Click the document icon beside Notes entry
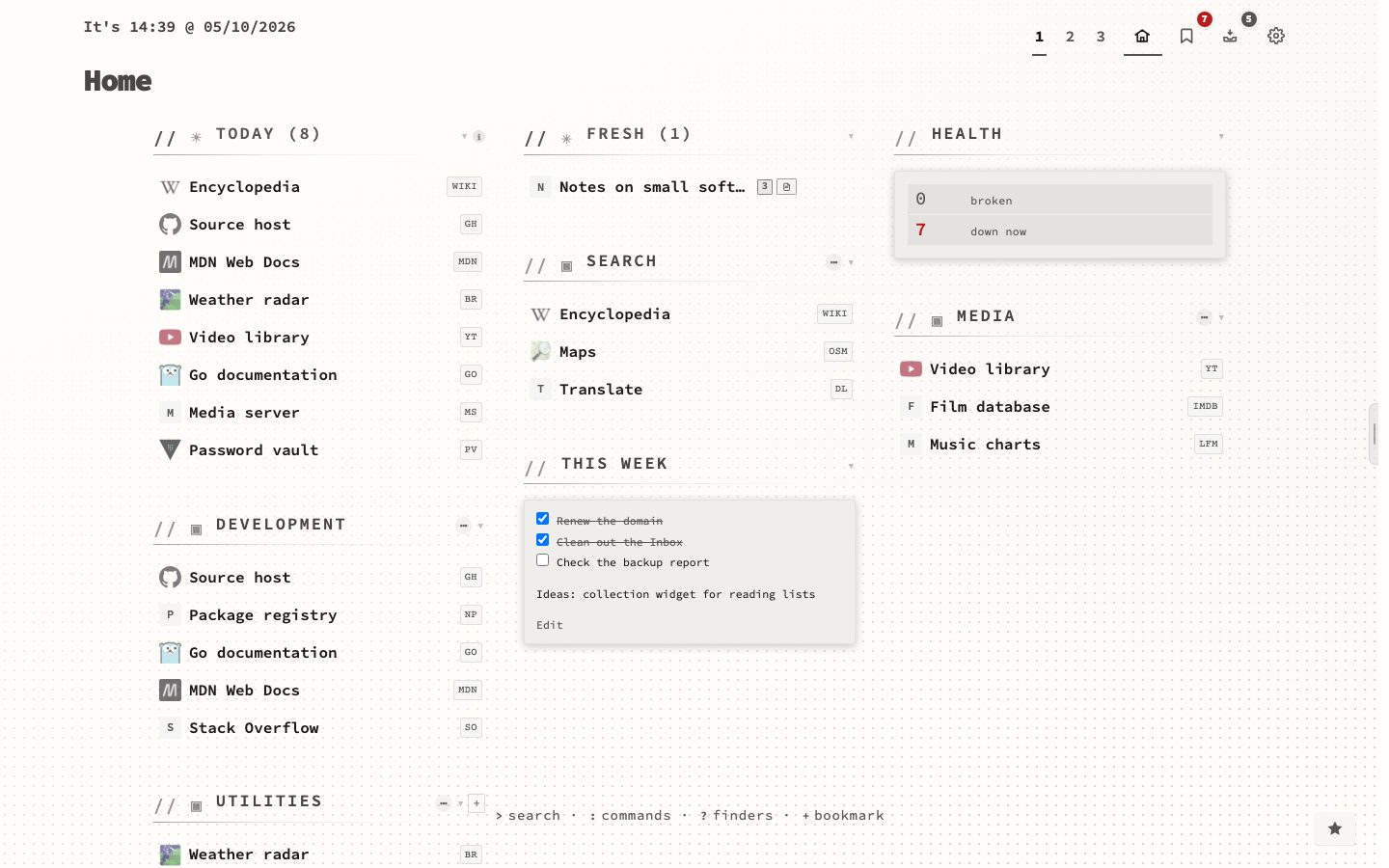This screenshot has width=1389, height=868. pos(787,187)
